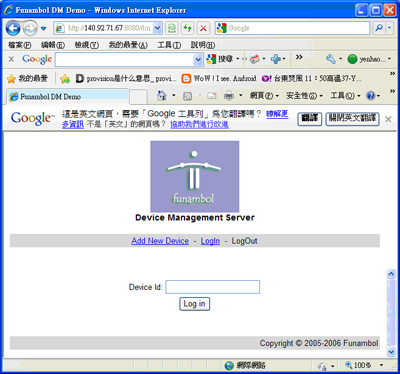The height and width of the screenshot is (374, 400).
Task: Click the Funambol logo image
Action: pos(195,176)
